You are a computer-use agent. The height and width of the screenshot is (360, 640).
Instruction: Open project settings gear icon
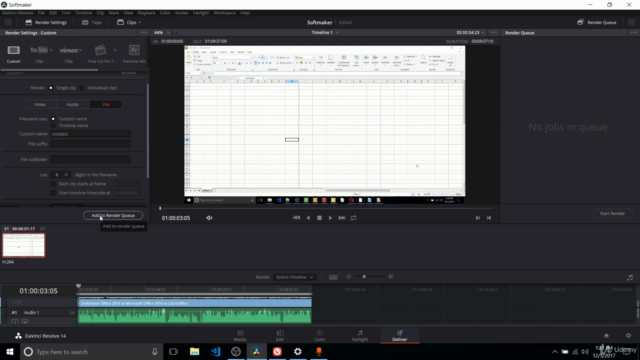coord(628,336)
